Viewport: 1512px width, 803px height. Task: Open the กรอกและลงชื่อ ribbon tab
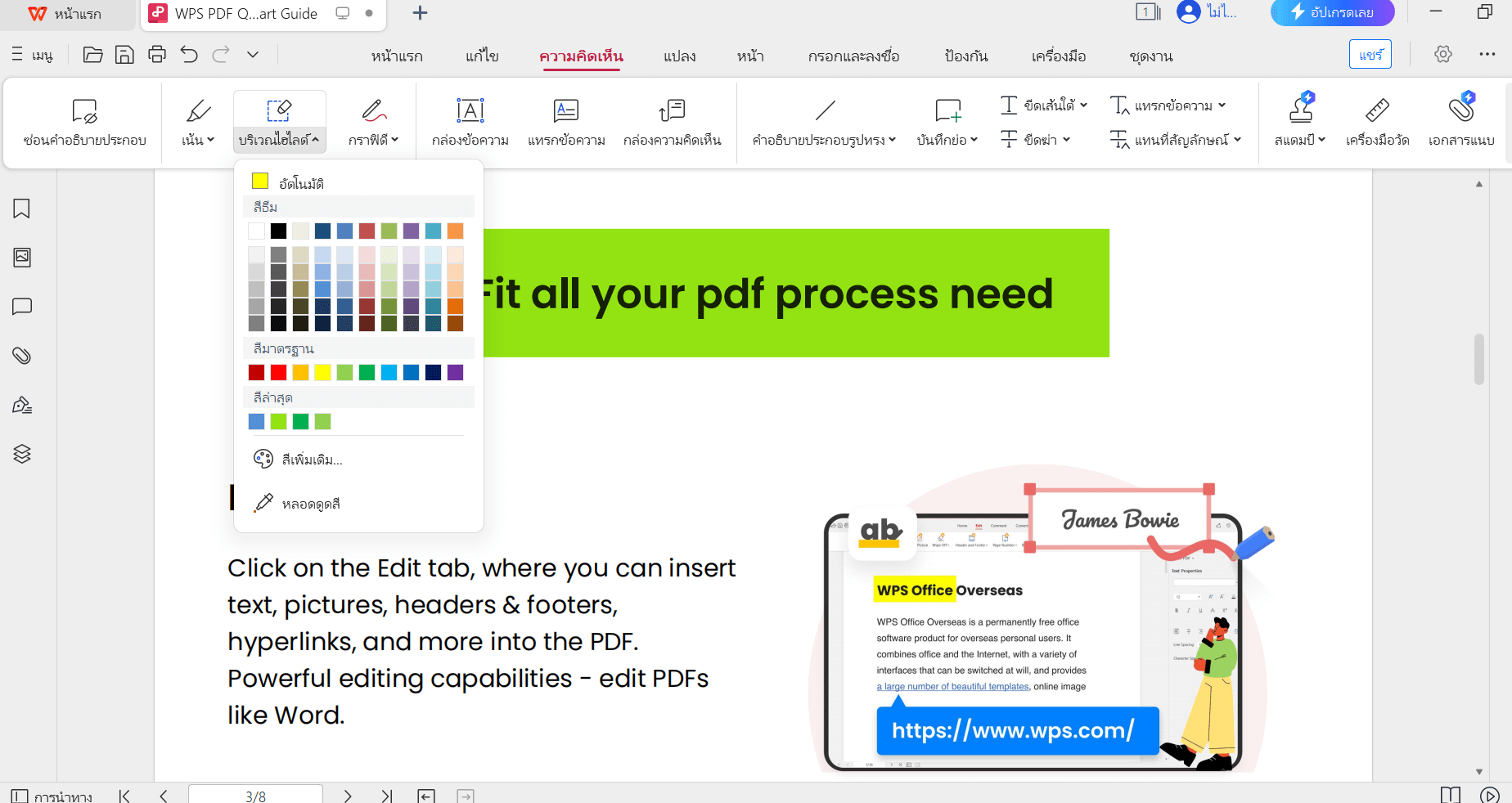tap(854, 56)
